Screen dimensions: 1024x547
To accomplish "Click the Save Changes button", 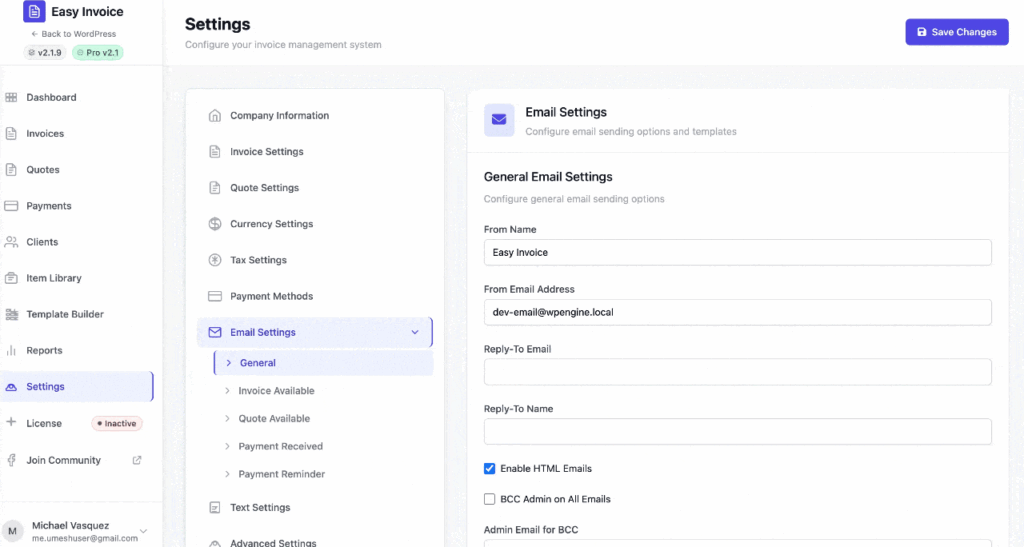I will 956,32.
